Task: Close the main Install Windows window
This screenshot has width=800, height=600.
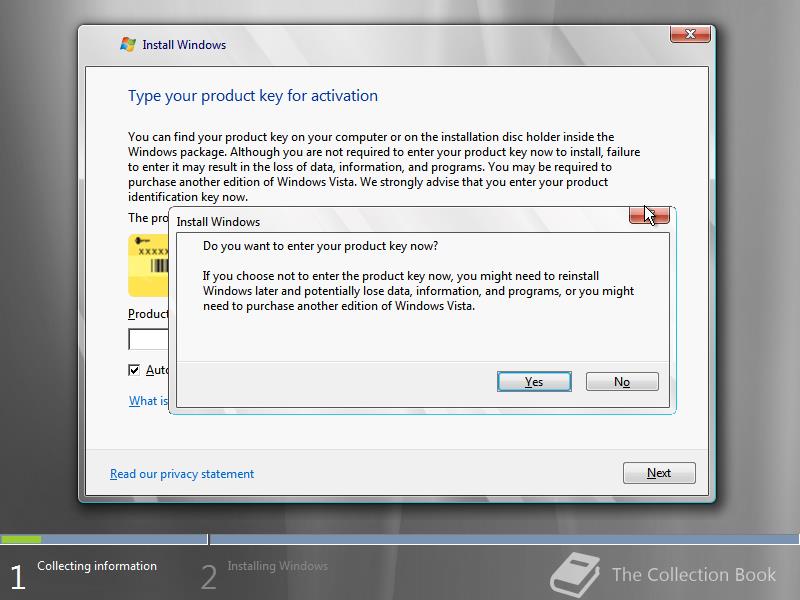Action: (x=690, y=34)
